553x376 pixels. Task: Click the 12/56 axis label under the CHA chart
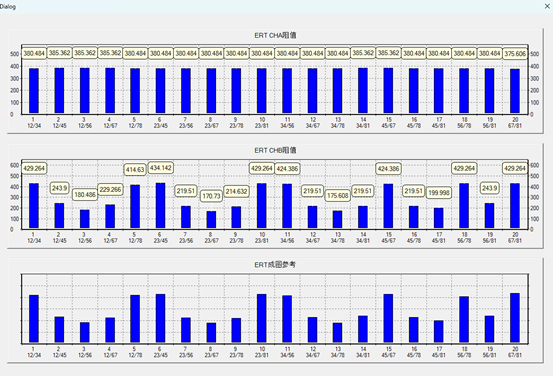click(85, 126)
